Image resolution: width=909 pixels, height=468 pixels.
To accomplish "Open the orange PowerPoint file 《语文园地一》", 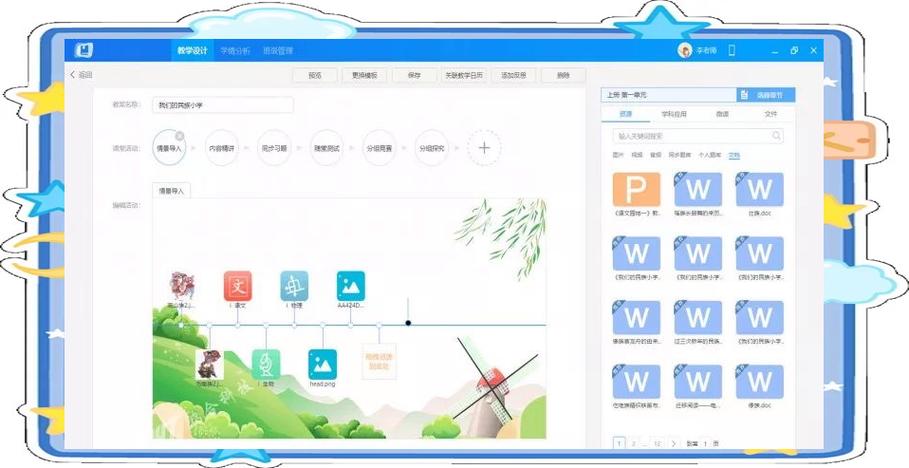I will [x=637, y=190].
